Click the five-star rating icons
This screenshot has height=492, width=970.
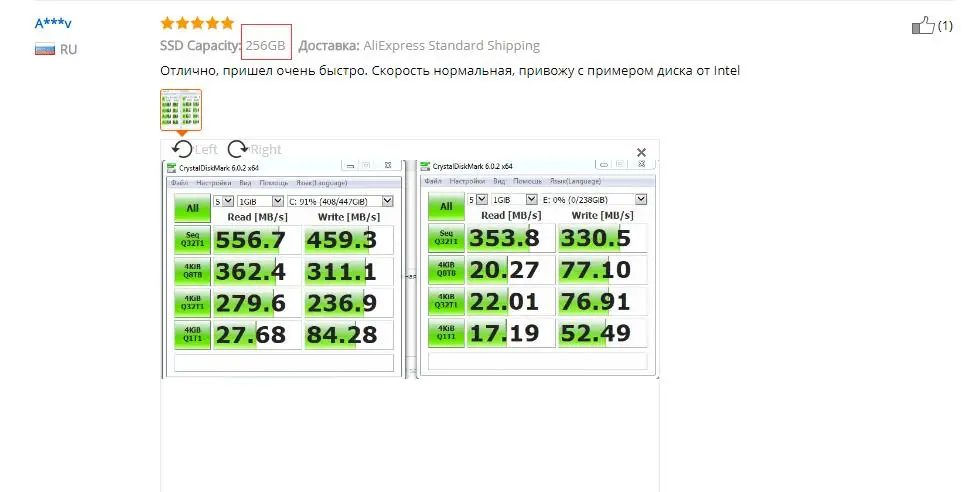pos(197,23)
